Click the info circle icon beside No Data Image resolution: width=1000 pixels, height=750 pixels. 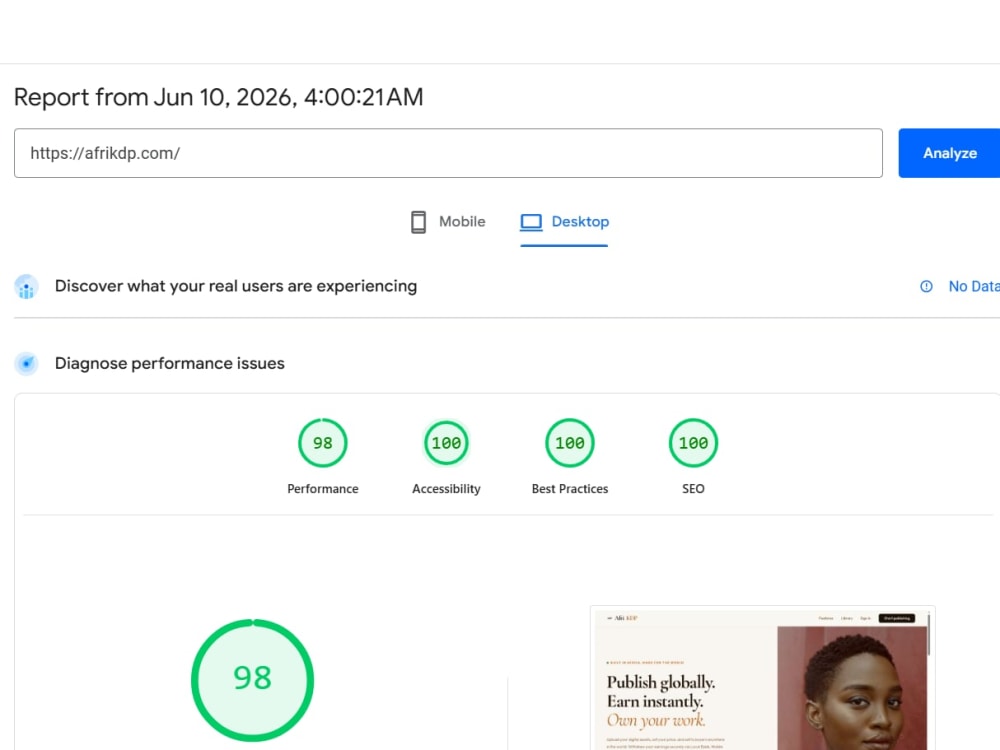point(926,286)
